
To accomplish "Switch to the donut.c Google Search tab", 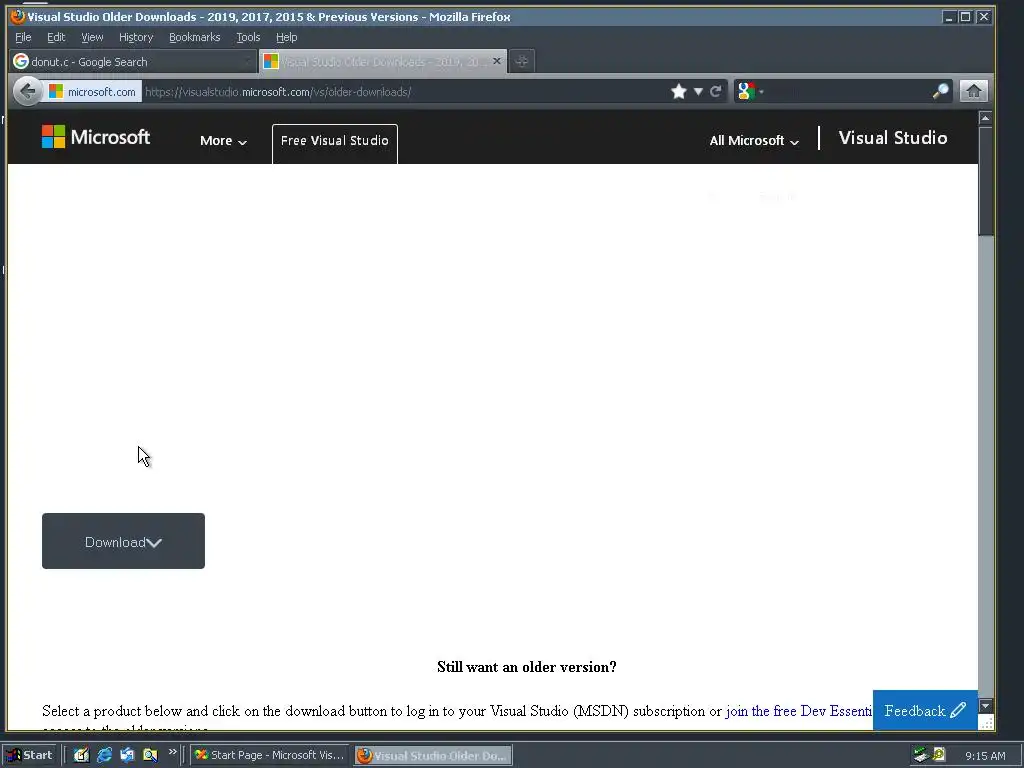I will 133,61.
